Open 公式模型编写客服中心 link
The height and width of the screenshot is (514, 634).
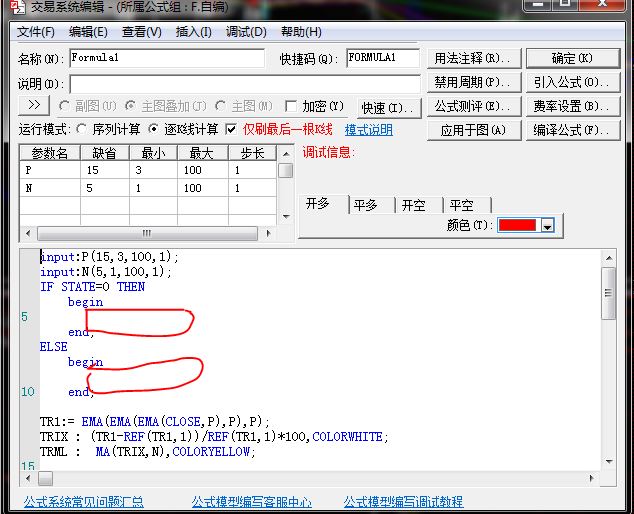click(251, 502)
